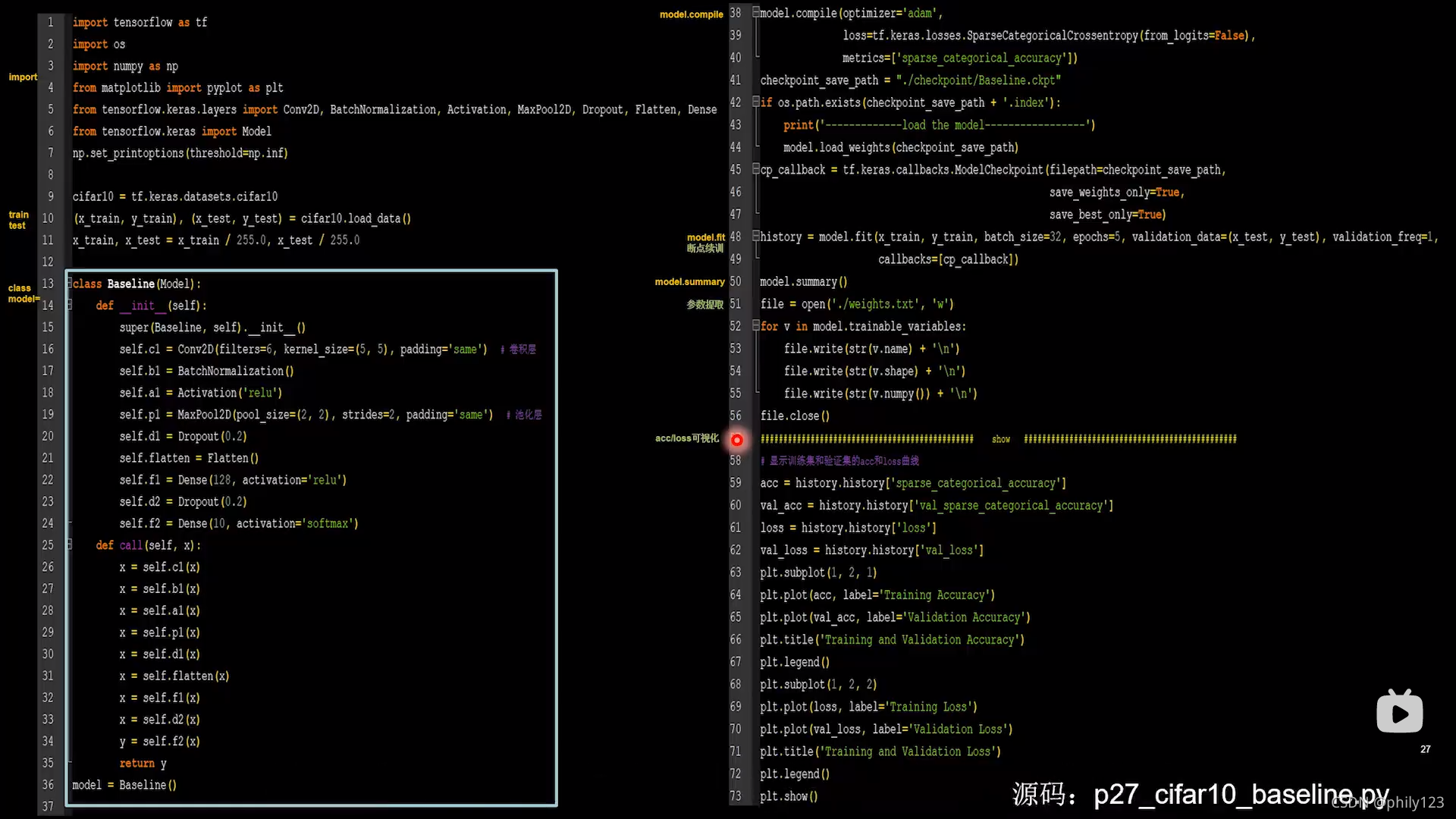Click the '参数提取' annotation label
This screenshot has width=1456, height=819.
tap(705, 304)
